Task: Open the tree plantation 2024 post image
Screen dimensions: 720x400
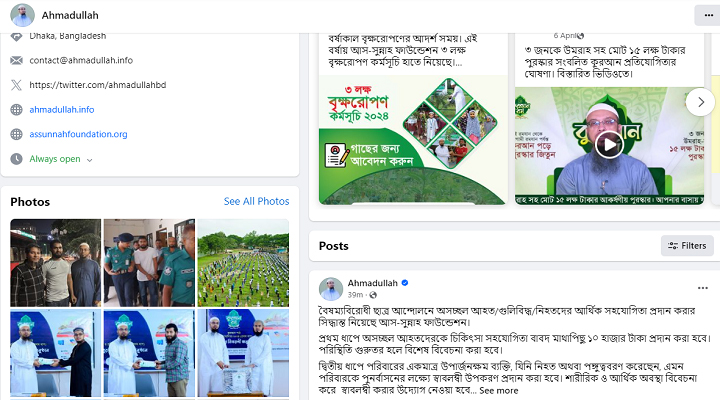Action: pos(413,140)
